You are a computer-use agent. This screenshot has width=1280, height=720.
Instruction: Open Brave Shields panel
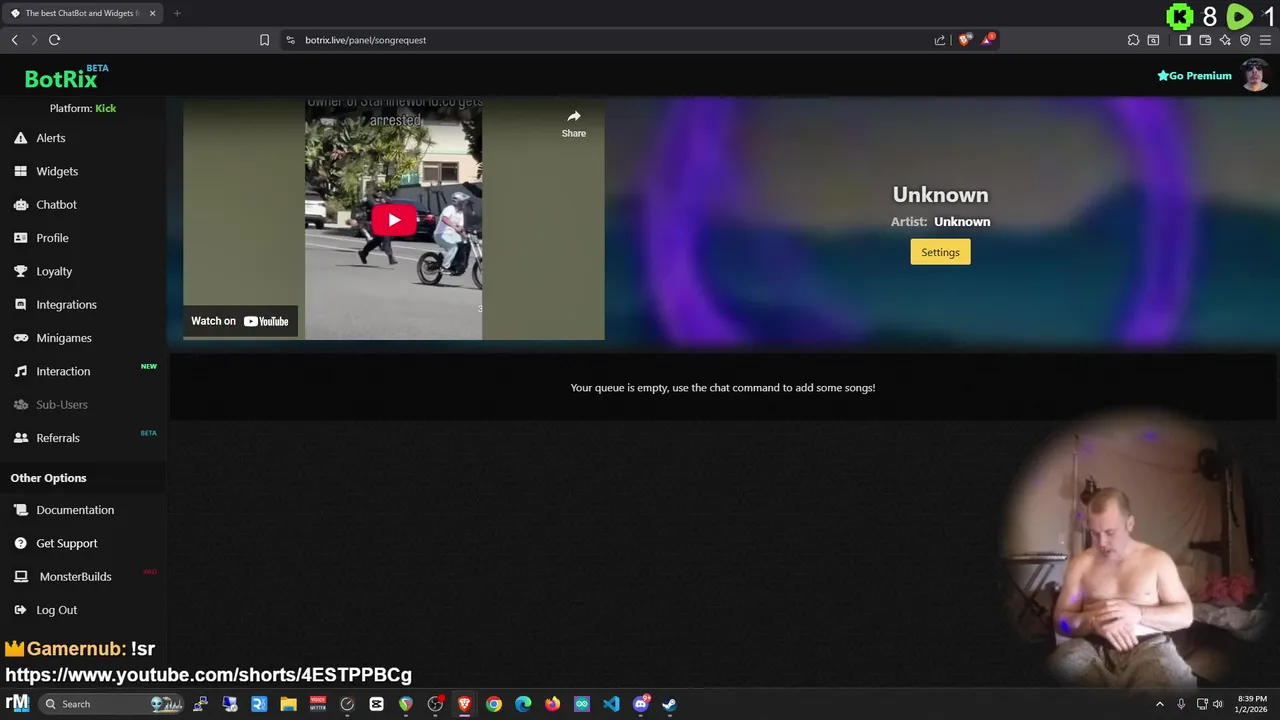964,40
